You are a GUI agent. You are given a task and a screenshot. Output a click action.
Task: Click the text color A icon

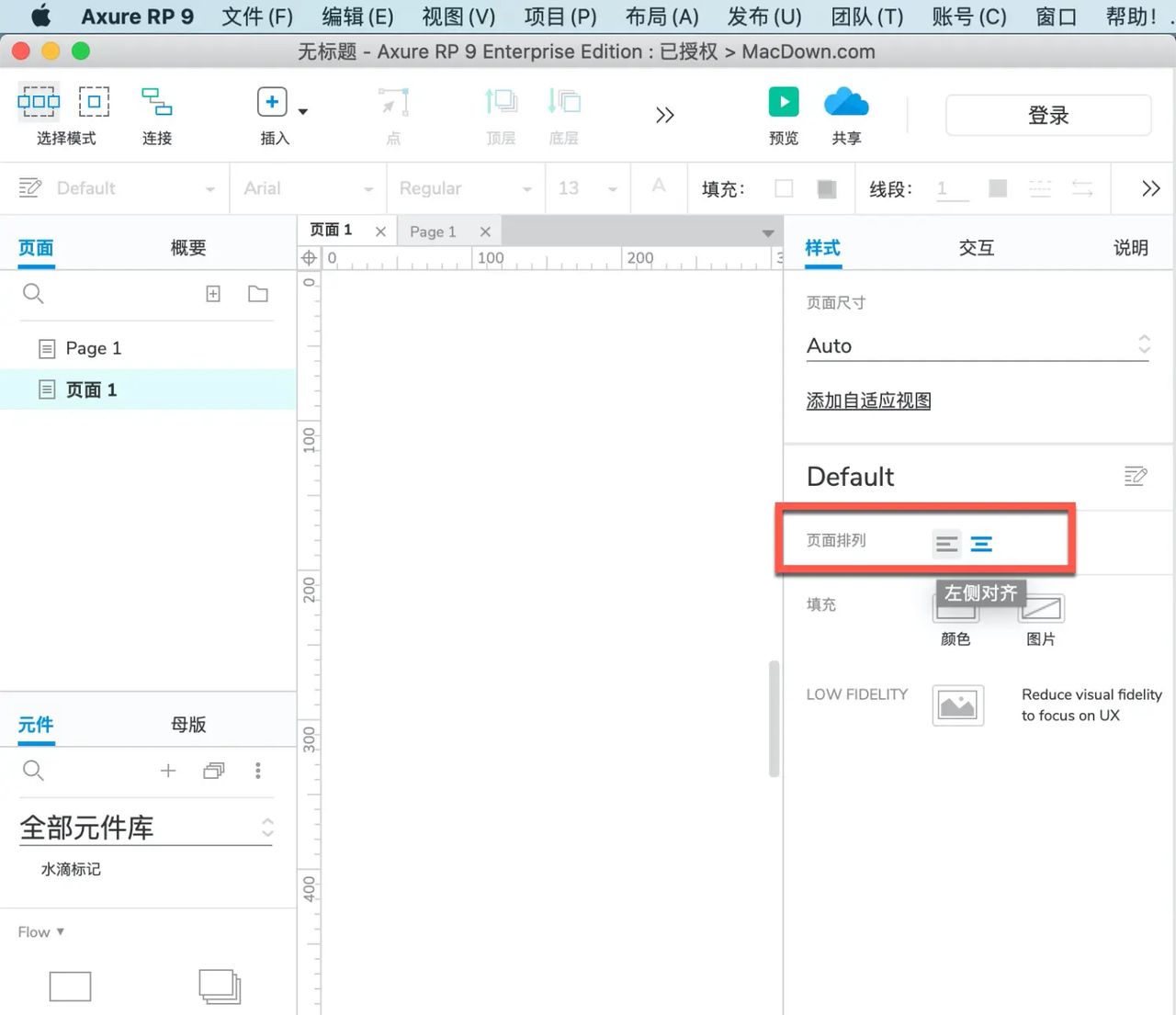[659, 186]
